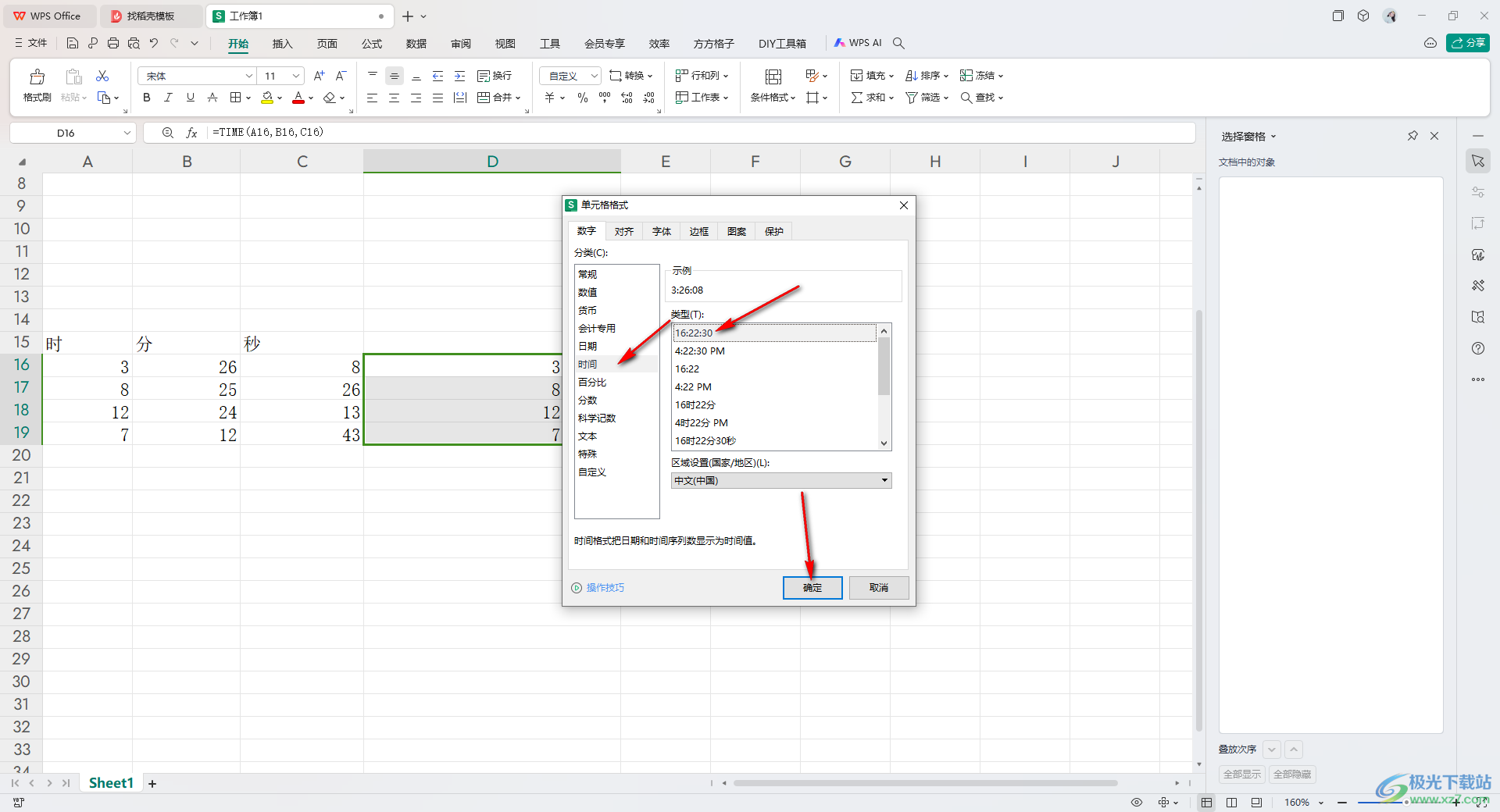Open the fill color swatch
The image size is (1500, 812).
pyautogui.click(x=267, y=98)
